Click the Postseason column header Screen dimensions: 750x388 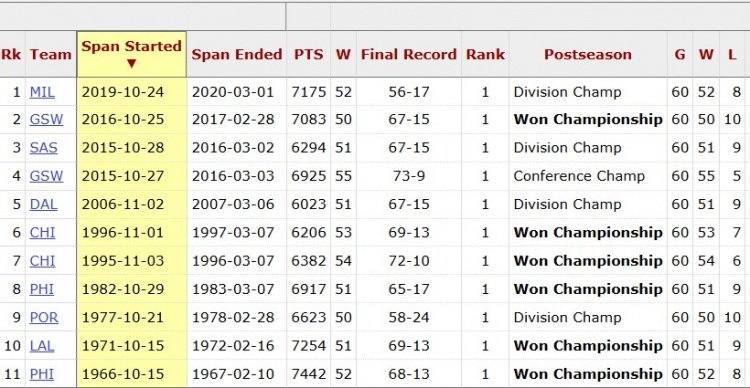(x=588, y=55)
